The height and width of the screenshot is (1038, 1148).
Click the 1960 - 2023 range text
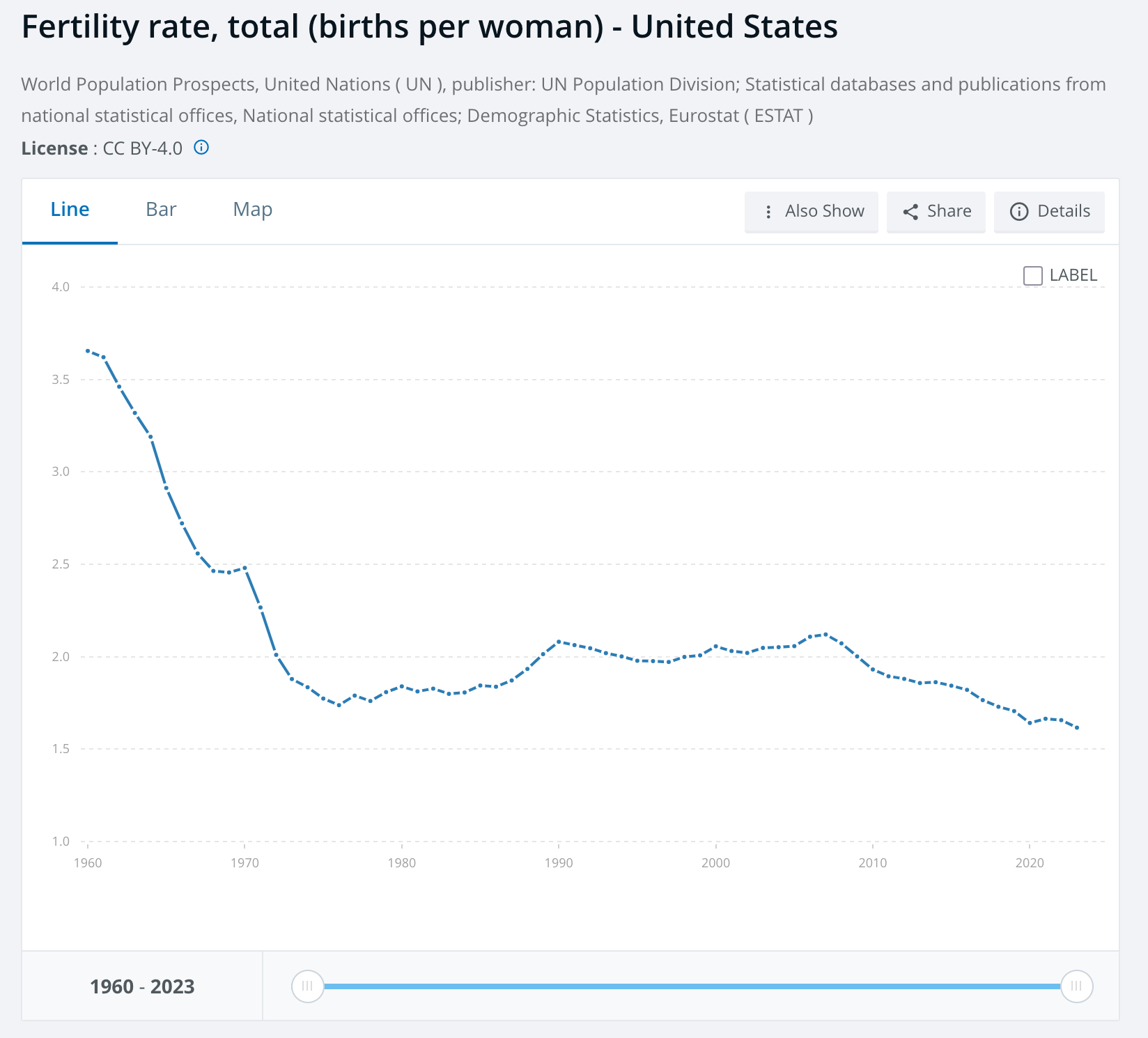point(142,986)
